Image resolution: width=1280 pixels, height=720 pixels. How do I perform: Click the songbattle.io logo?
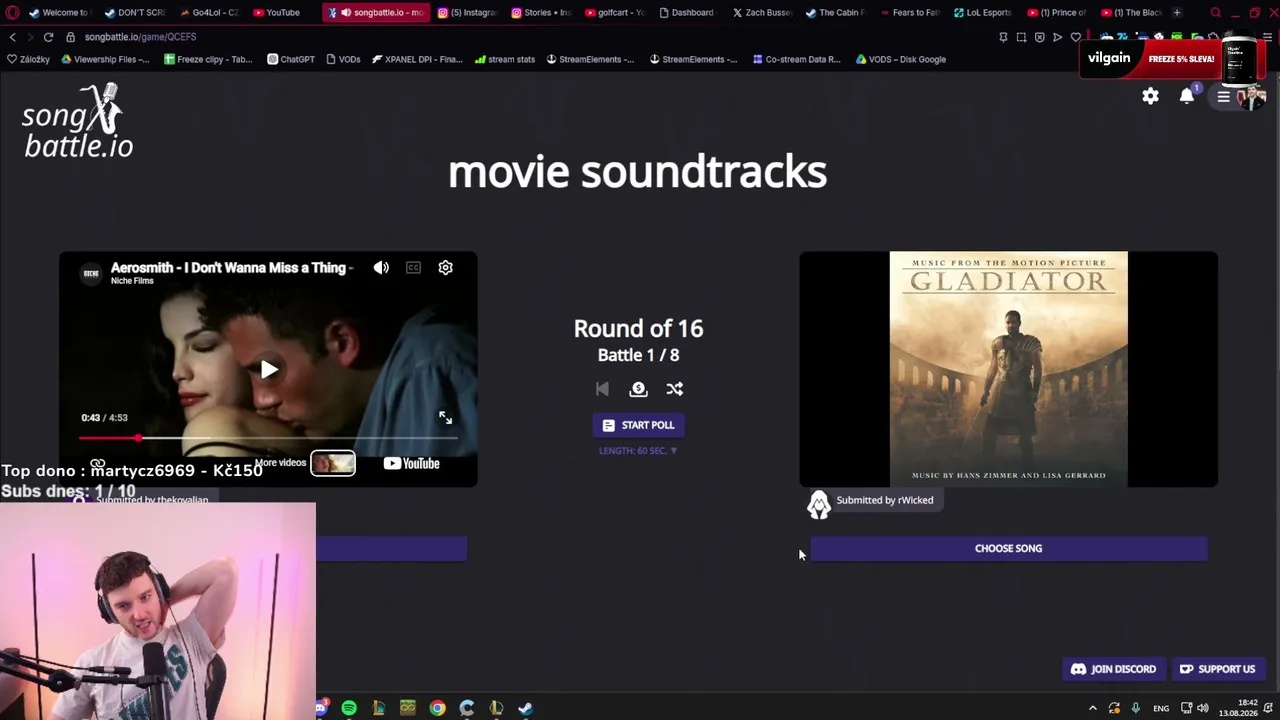78,121
